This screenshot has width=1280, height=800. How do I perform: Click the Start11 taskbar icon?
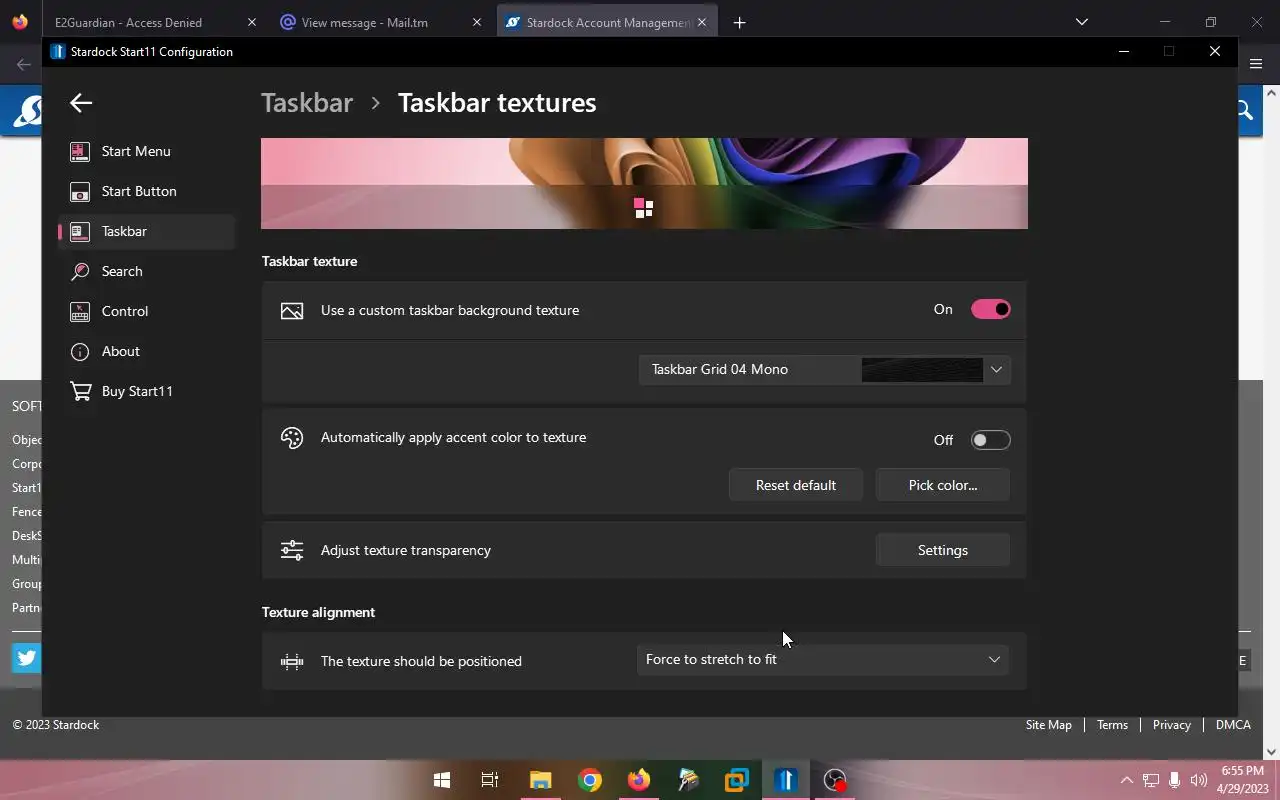(x=786, y=780)
